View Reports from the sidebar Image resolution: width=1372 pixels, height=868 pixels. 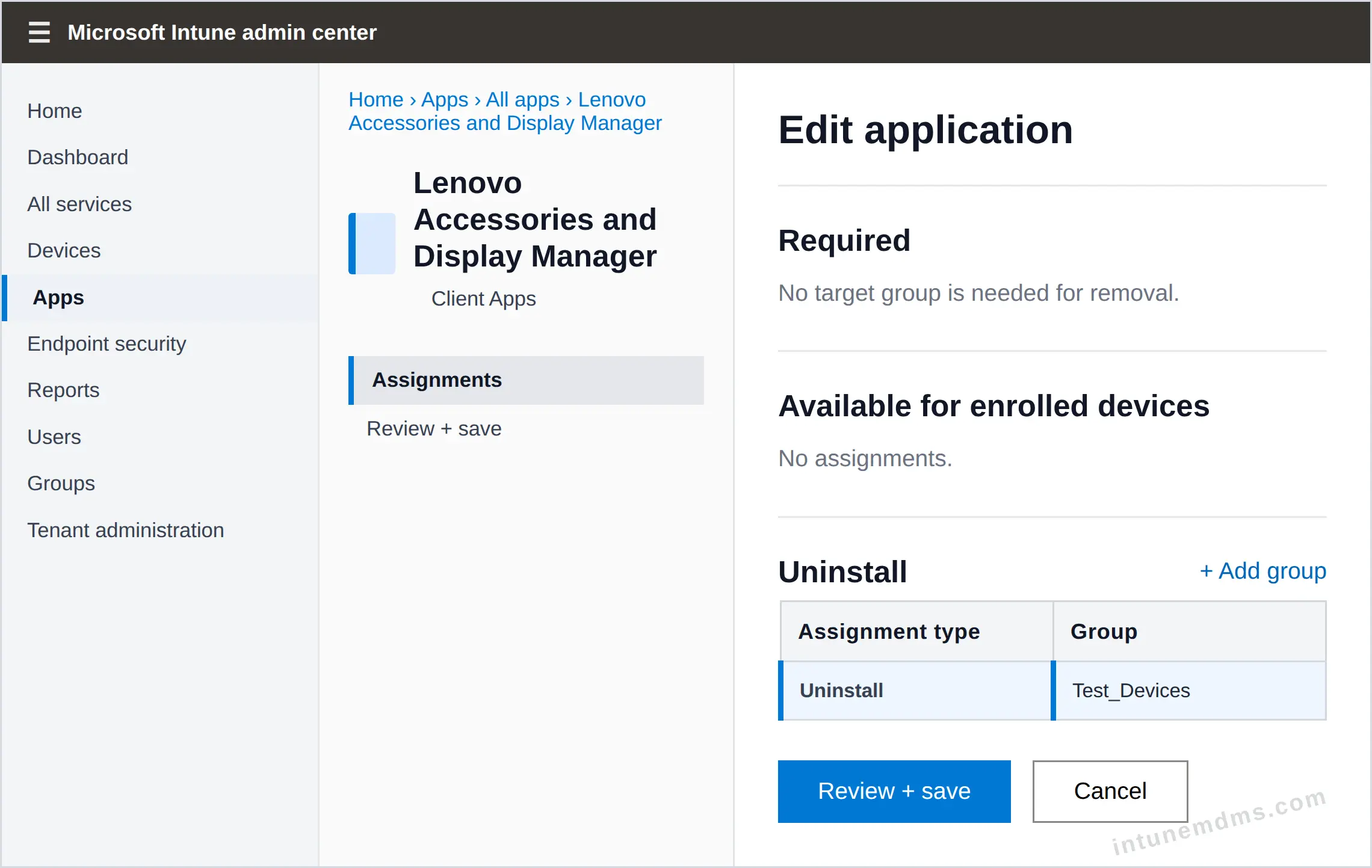63,390
